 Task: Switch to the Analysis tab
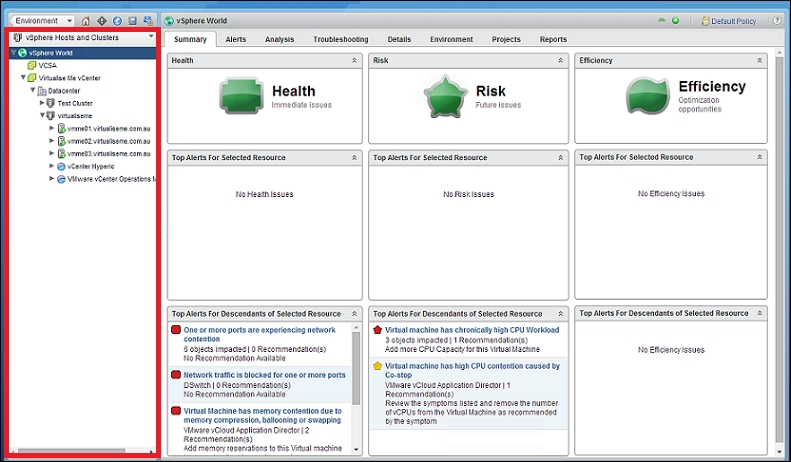[x=279, y=39]
